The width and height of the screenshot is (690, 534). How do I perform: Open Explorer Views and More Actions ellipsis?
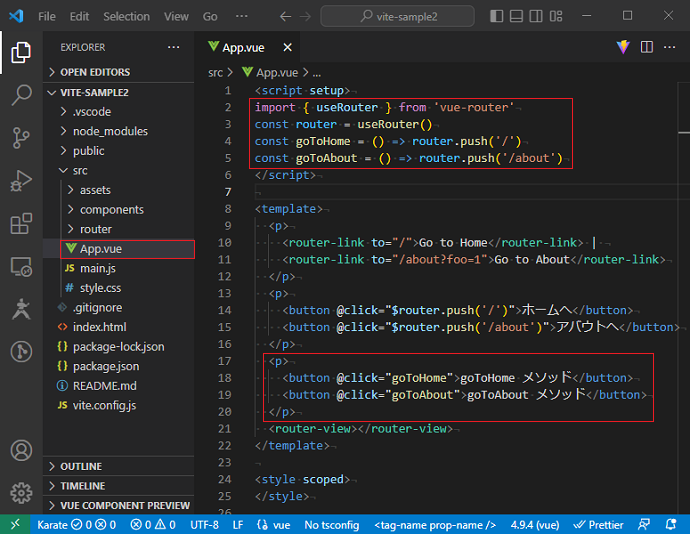(x=174, y=47)
